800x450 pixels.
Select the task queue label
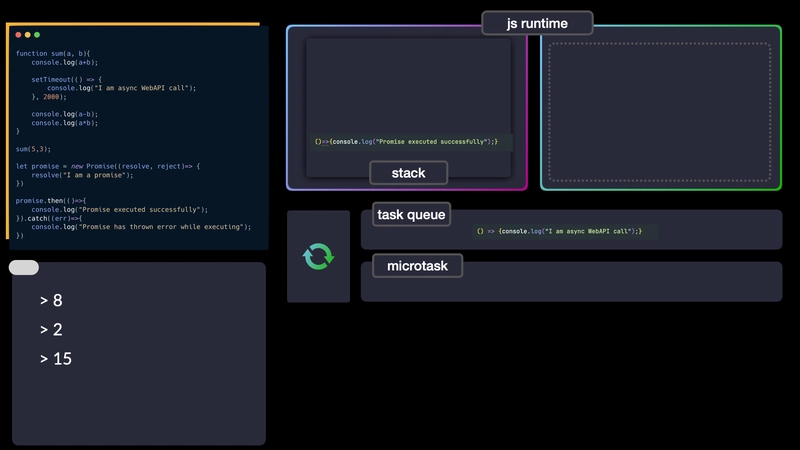point(411,215)
